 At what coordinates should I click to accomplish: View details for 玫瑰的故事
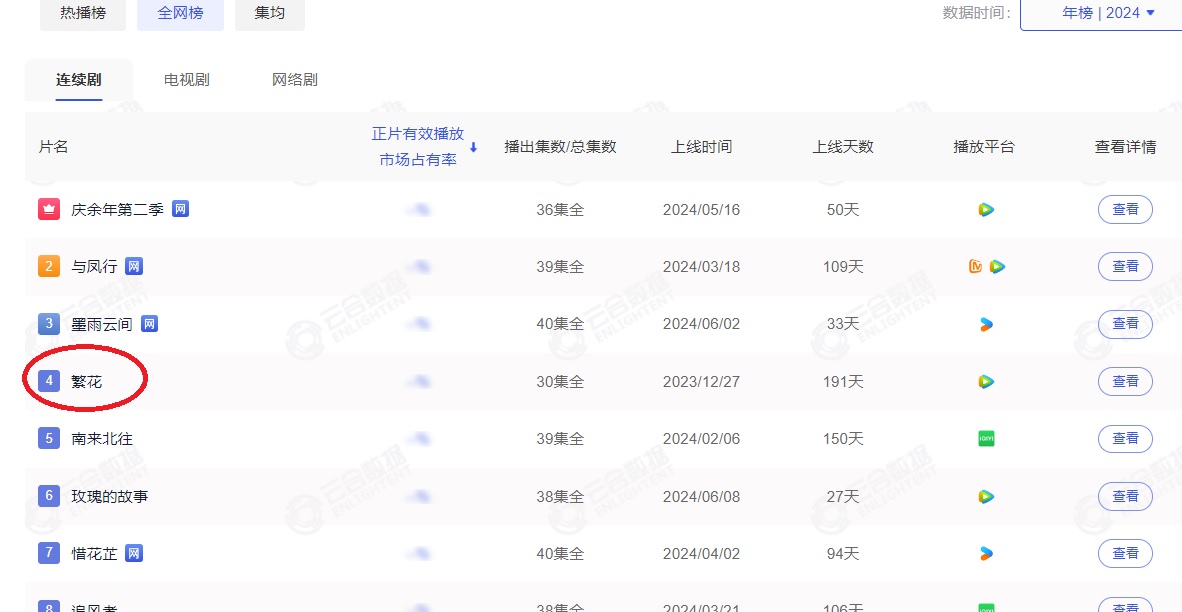[1125, 496]
